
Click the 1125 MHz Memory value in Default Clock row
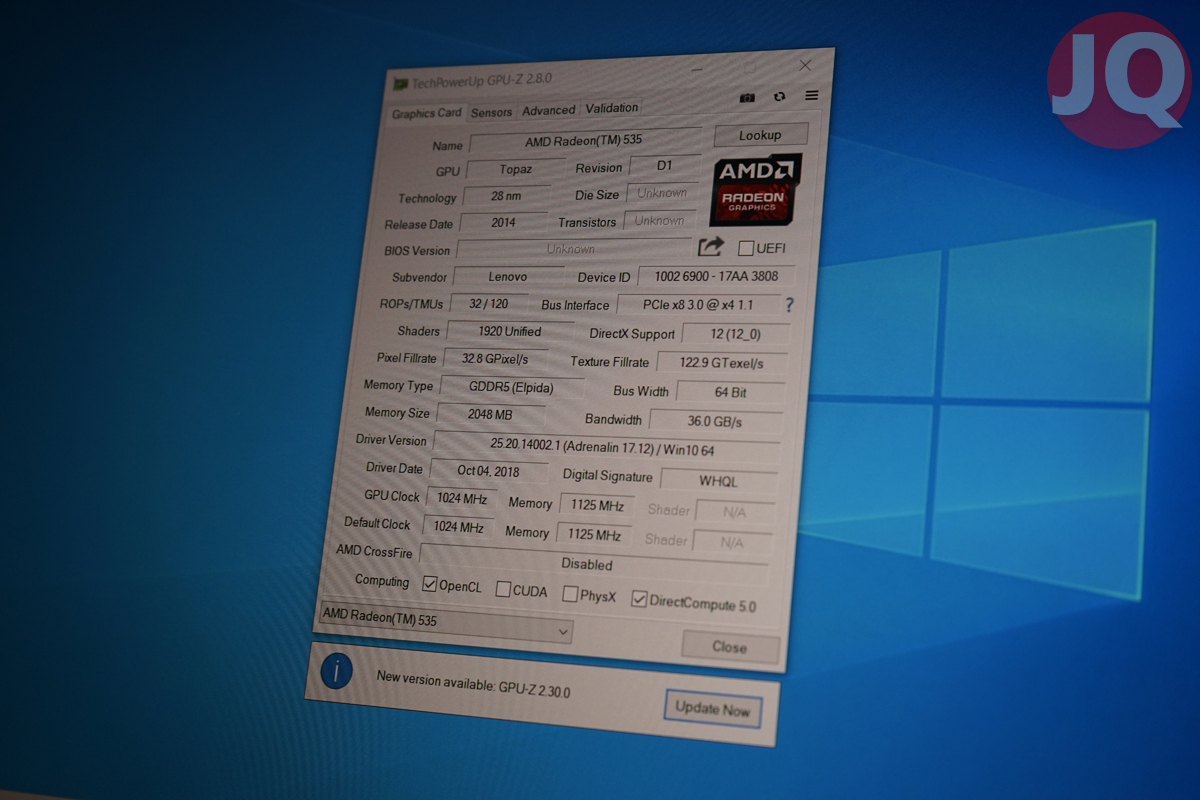pyautogui.click(x=594, y=534)
